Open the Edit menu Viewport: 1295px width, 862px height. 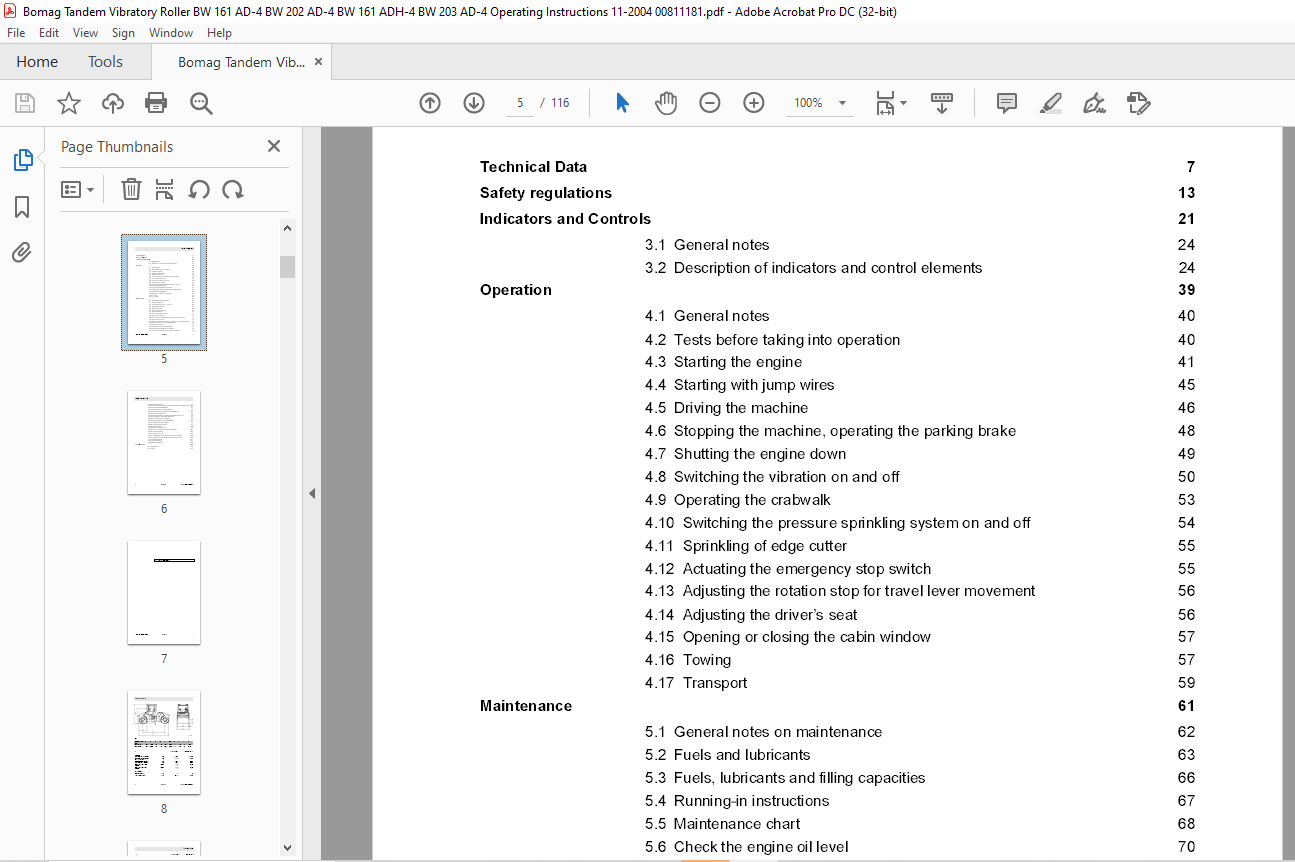point(49,33)
